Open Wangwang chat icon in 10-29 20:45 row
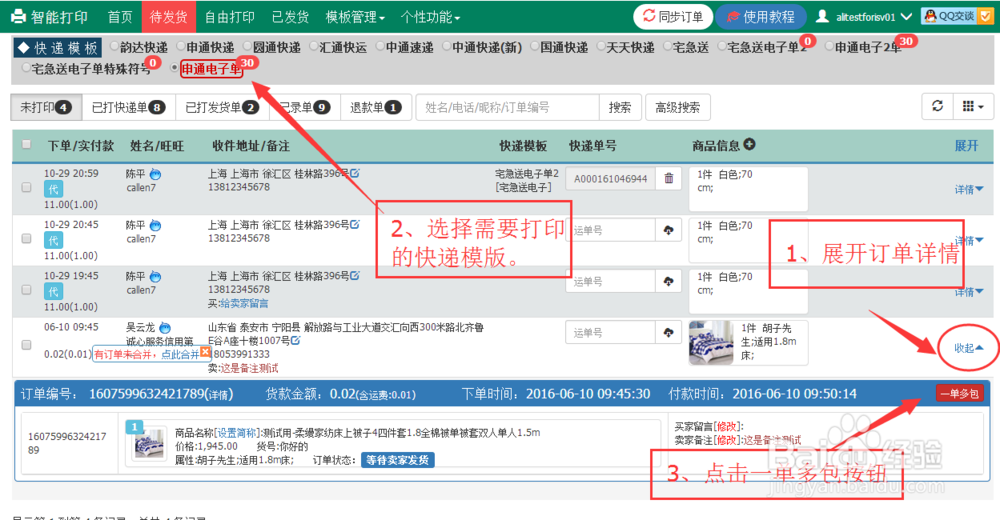The image size is (1000, 520). tap(155, 225)
